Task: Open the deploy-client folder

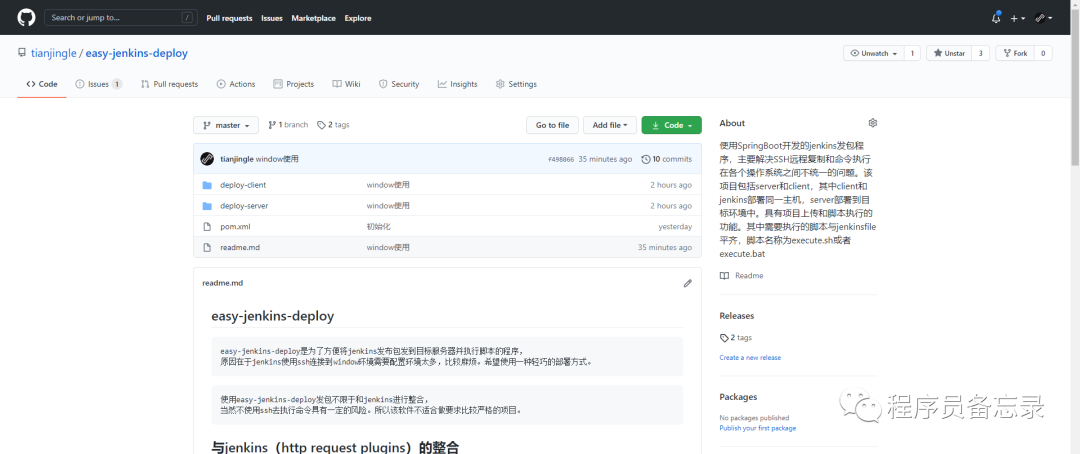Action: pyautogui.click(x=243, y=185)
